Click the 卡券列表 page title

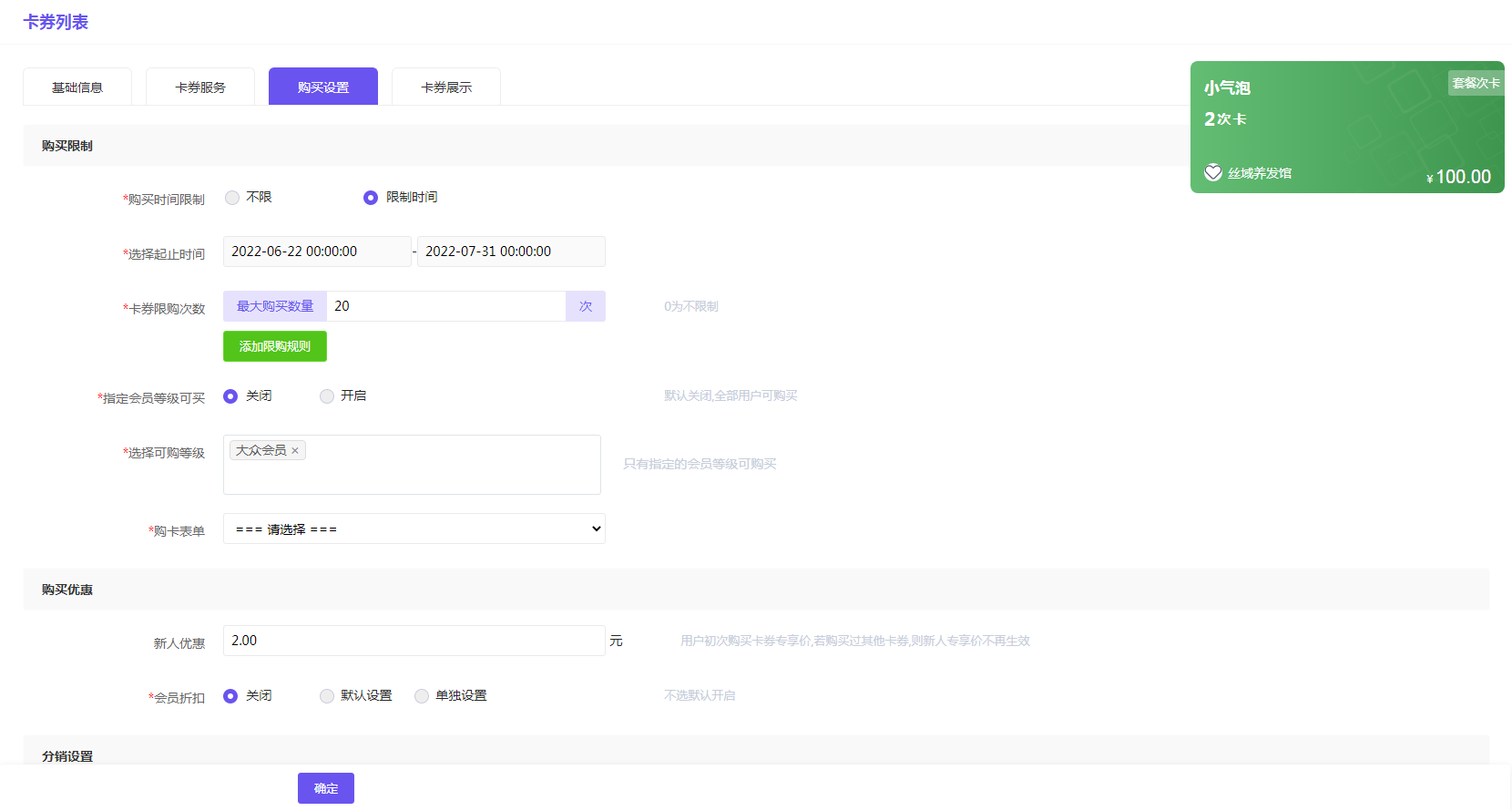click(56, 22)
